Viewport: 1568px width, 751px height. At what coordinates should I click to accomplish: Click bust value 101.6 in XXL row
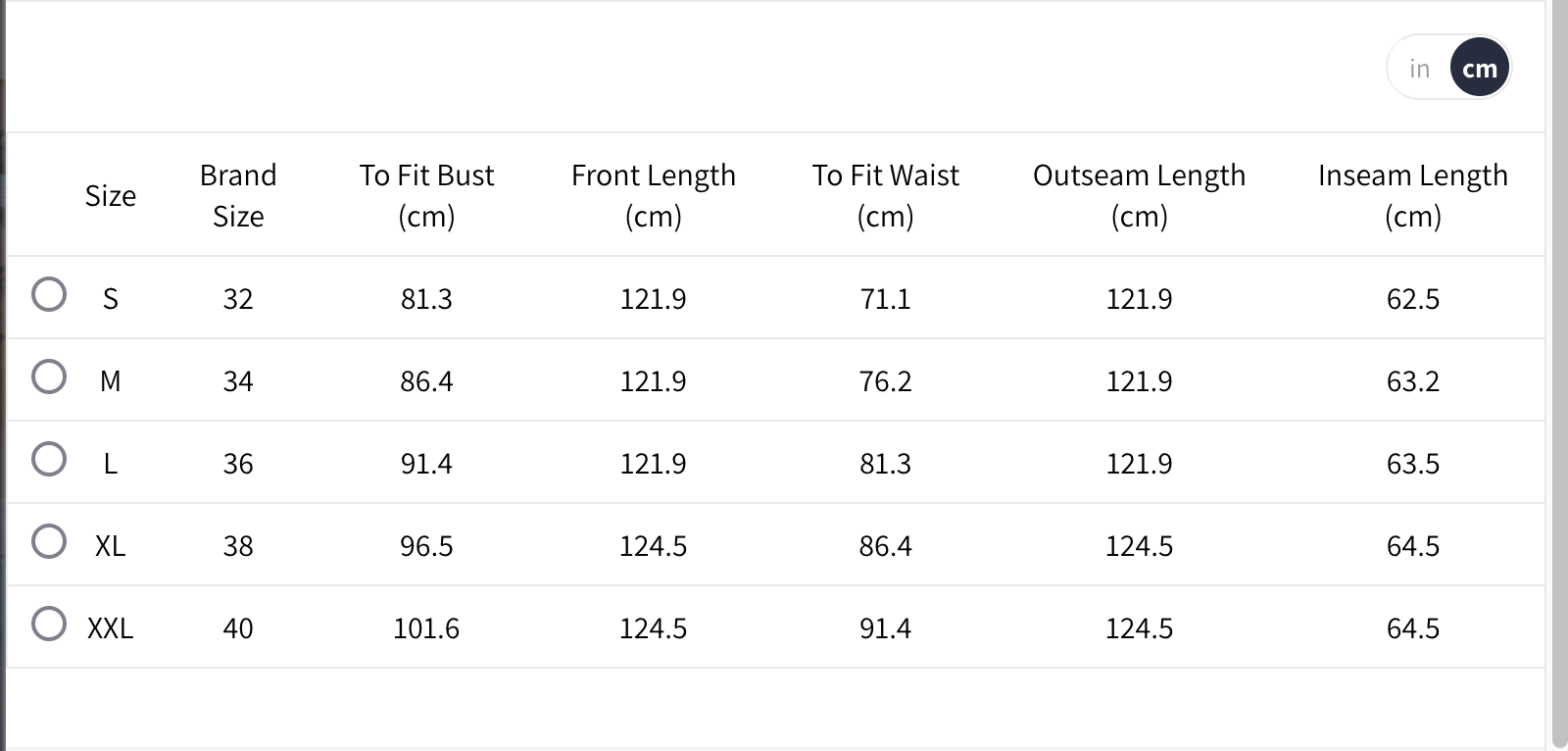426,628
